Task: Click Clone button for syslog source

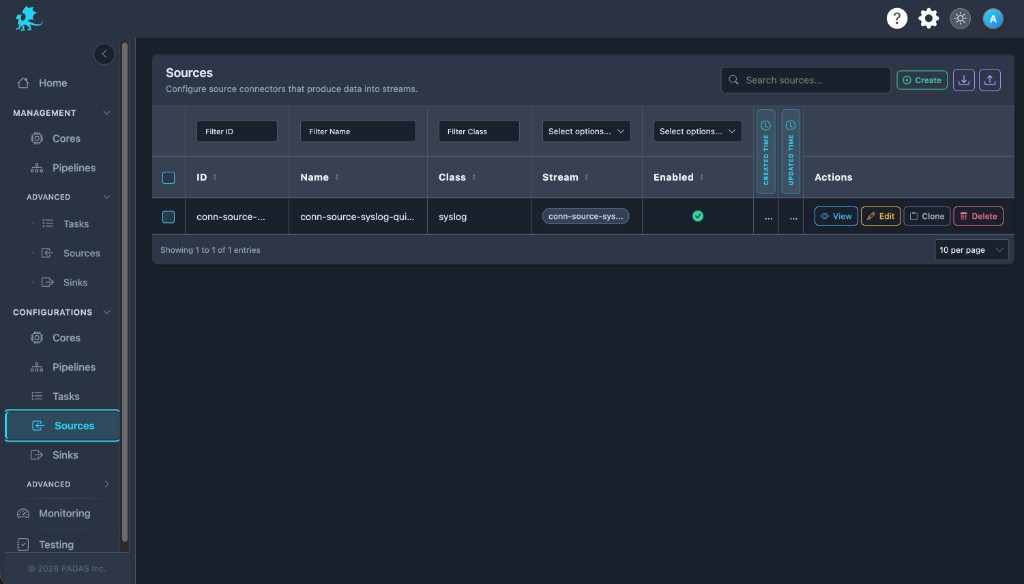Action: pyautogui.click(x=926, y=216)
